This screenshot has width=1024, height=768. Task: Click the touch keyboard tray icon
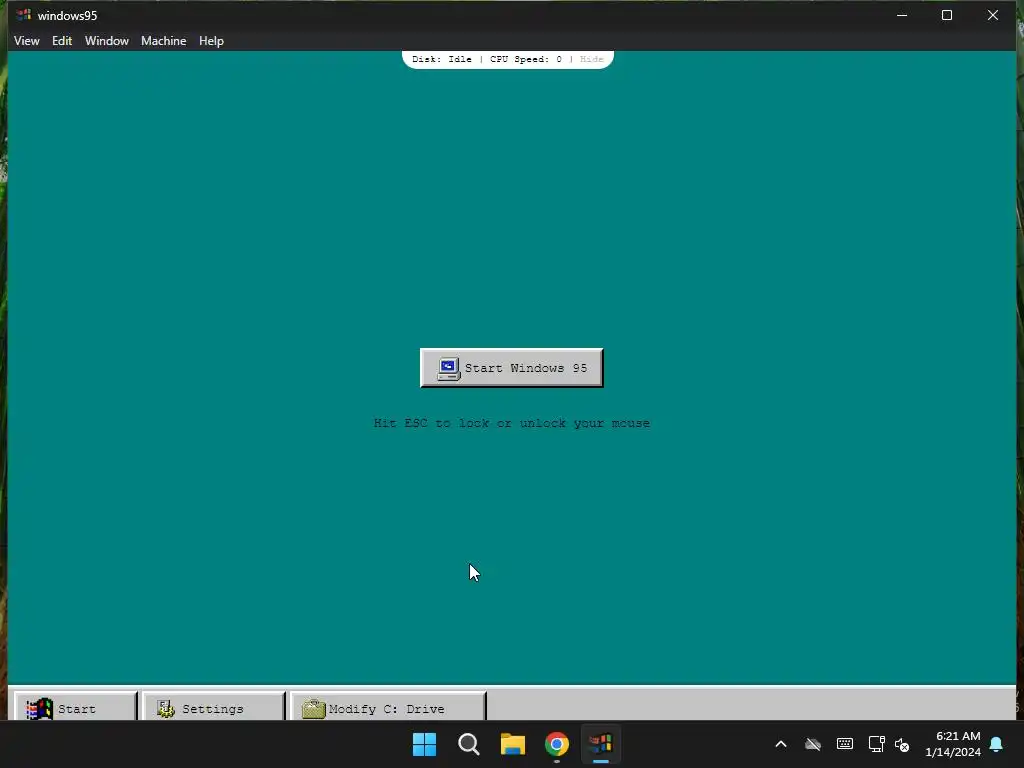coord(844,744)
